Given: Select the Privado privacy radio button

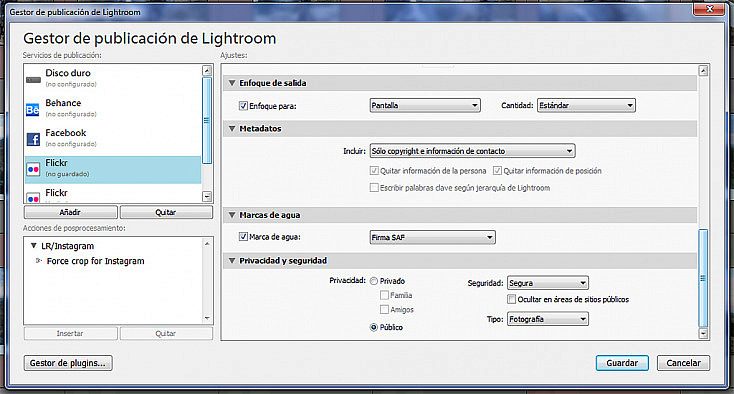Looking at the screenshot, I should click(374, 281).
